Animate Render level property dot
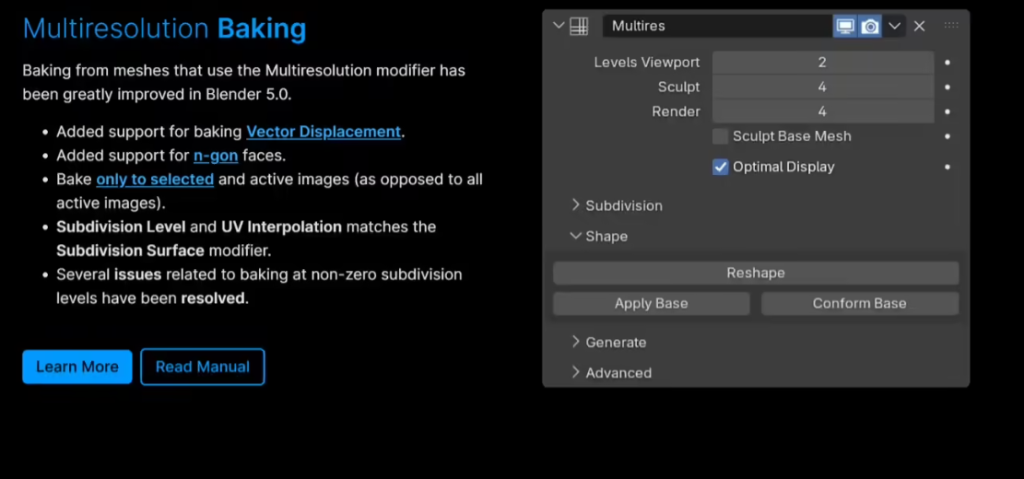The image size is (1024, 479). tap(948, 112)
